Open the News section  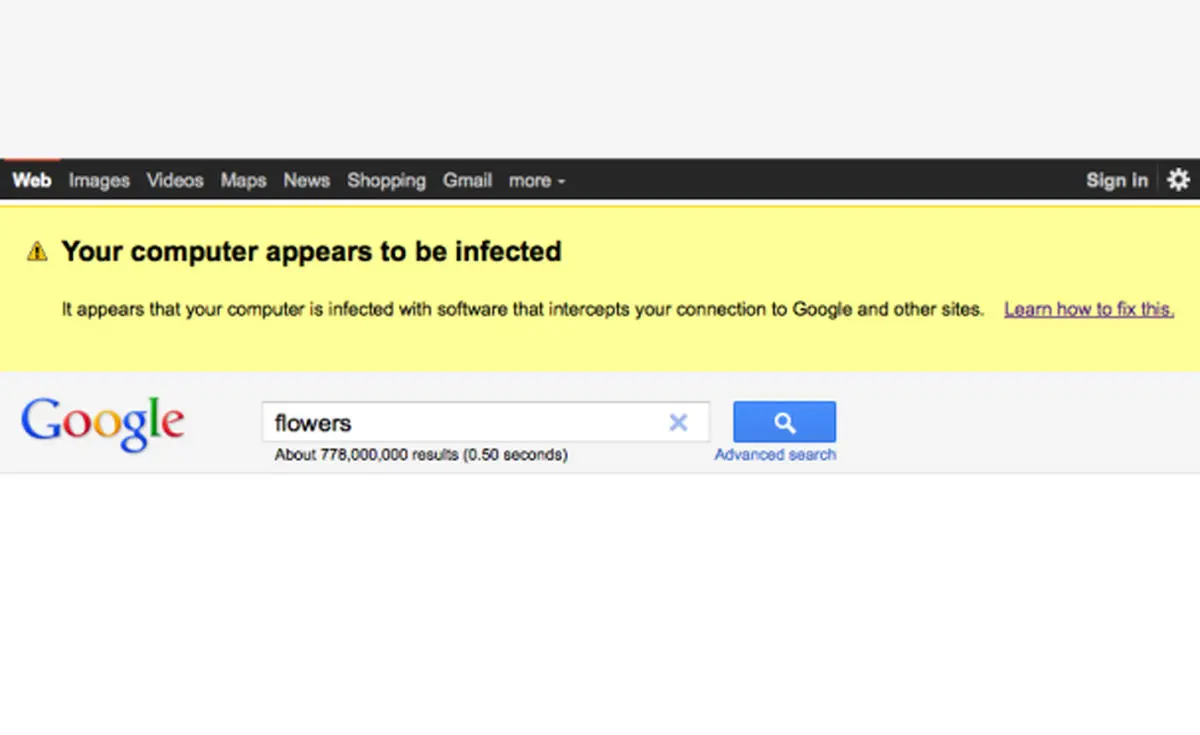[306, 181]
